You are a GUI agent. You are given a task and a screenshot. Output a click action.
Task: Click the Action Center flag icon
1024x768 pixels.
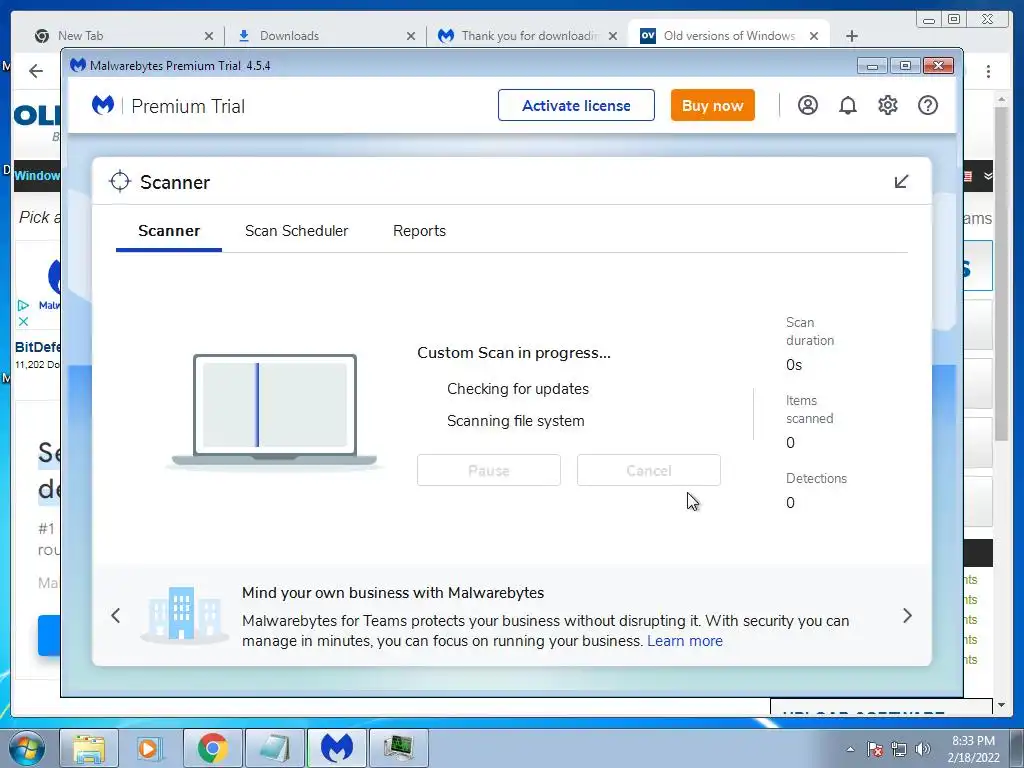click(x=875, y=749)
